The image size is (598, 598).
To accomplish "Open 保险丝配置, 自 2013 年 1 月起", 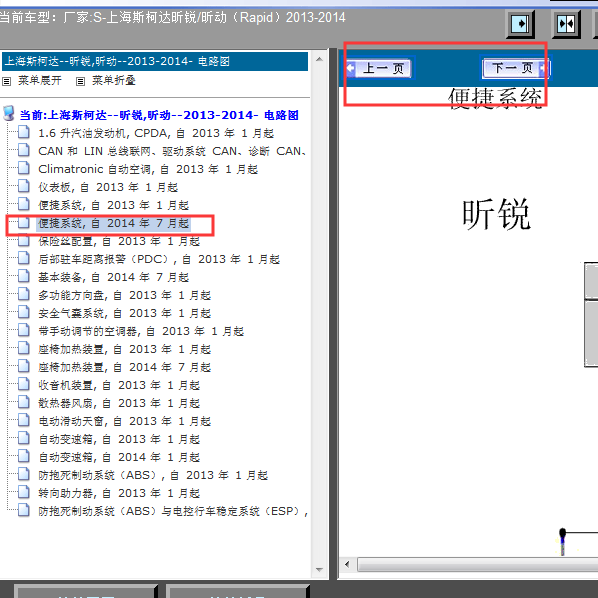I will click(119, 241).
